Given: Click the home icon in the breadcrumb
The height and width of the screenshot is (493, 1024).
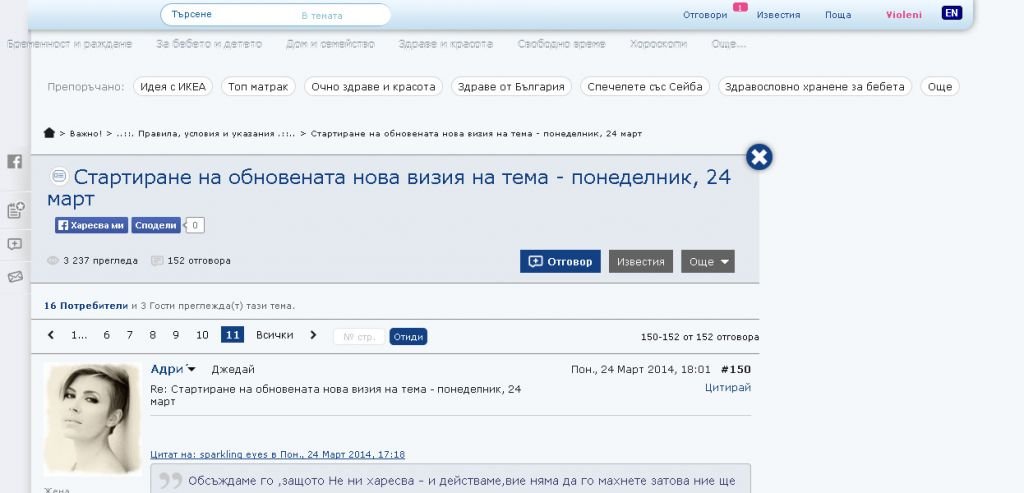Looking at the screenshot, I should (x=49, y=133).
